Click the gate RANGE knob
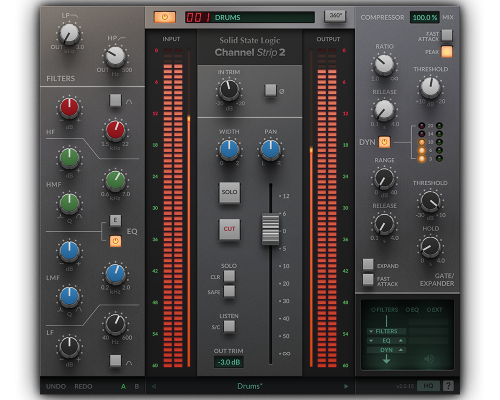Image resolution: width=500 pixels, height=400 pixels. (x=384, y=178)
